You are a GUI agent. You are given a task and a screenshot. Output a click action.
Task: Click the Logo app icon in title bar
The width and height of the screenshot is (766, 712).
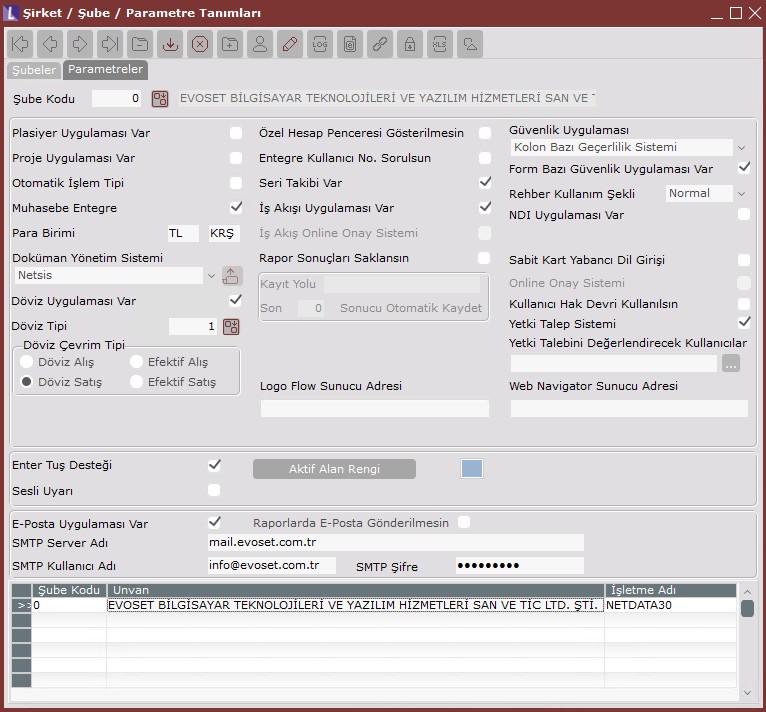10,13
